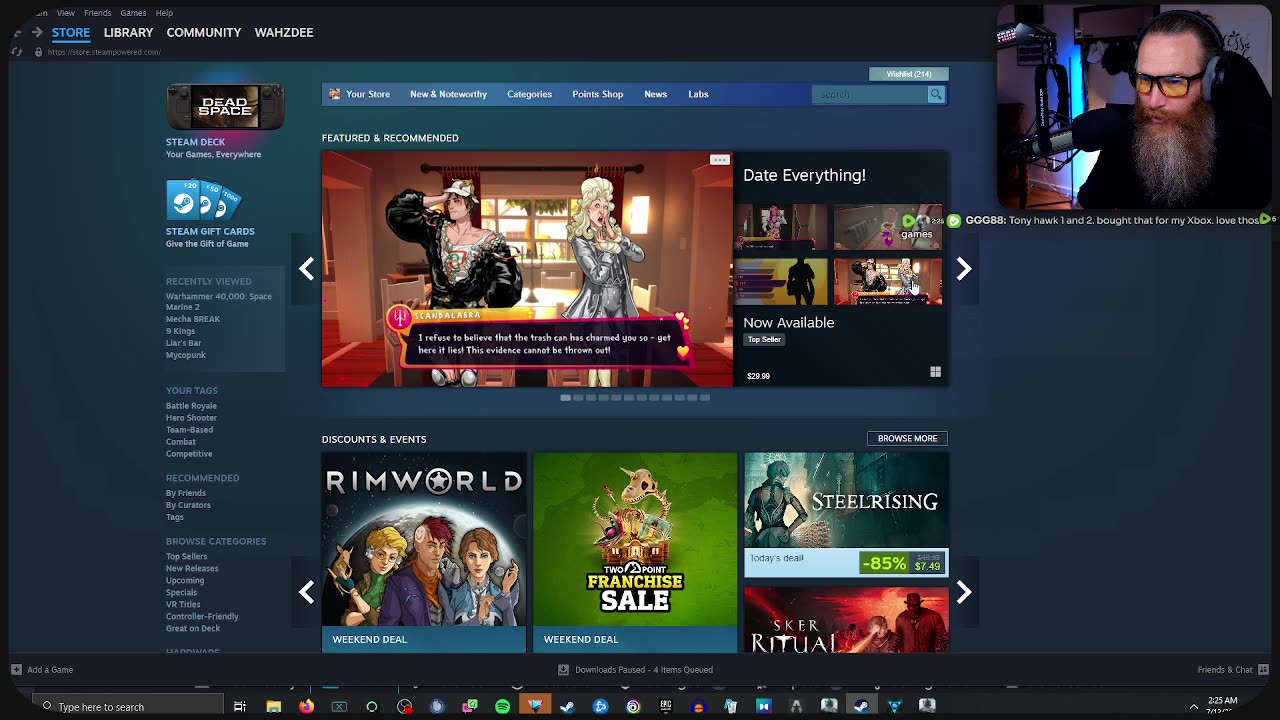Screen dimensions: 1280x720
Task: Click the forward navigation arrow
Action: click(37, 32)
